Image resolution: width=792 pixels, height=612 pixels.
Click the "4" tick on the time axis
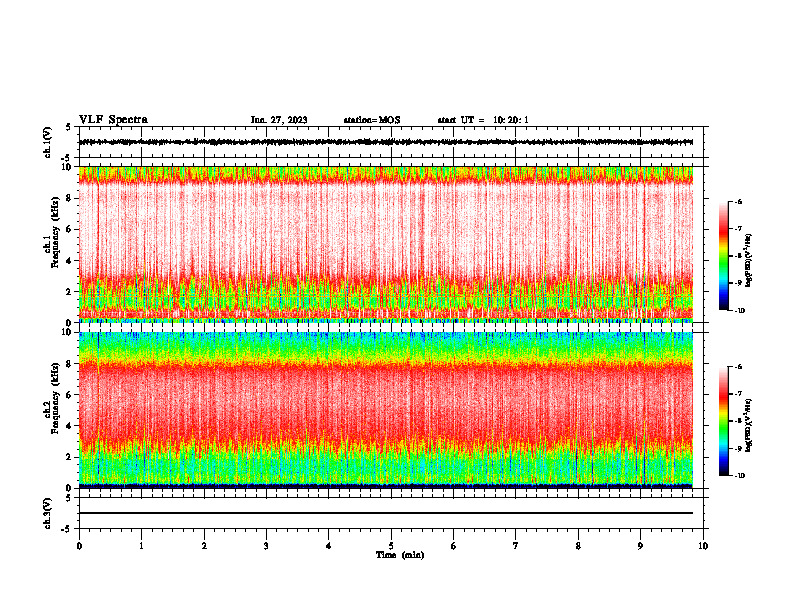click(329, 546)
